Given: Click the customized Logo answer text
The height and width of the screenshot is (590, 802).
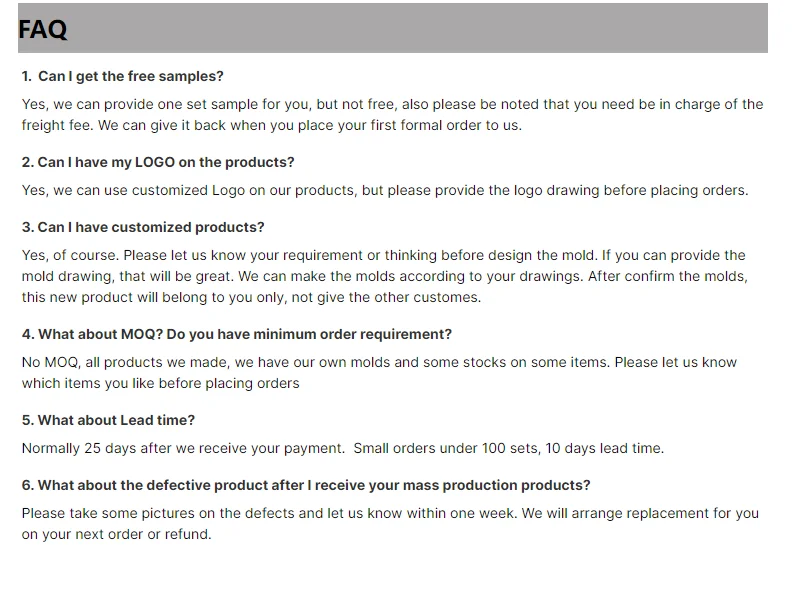Looking at the screenshot, I should pyautogui.click(x=385, y=190).
